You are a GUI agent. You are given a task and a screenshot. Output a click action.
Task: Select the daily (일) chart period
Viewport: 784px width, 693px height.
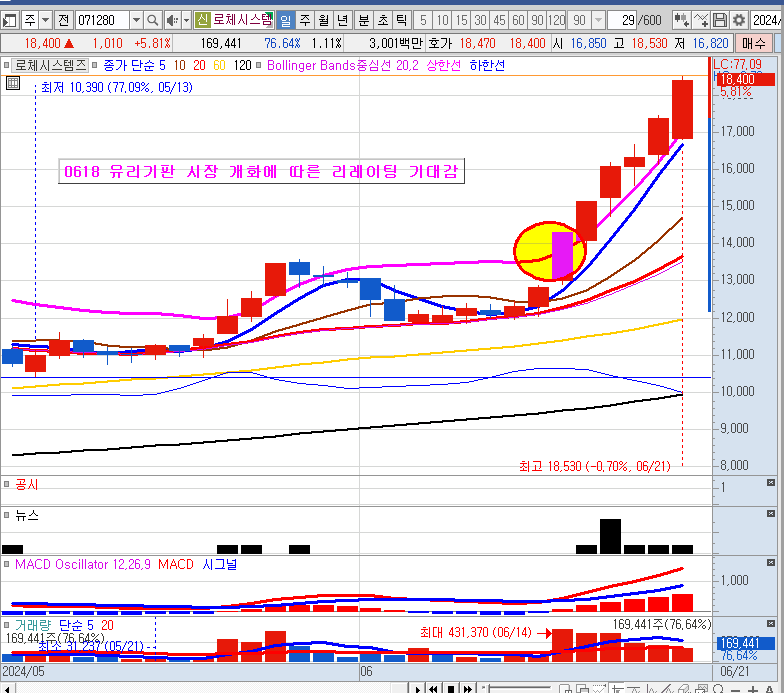tap(285, 20)
